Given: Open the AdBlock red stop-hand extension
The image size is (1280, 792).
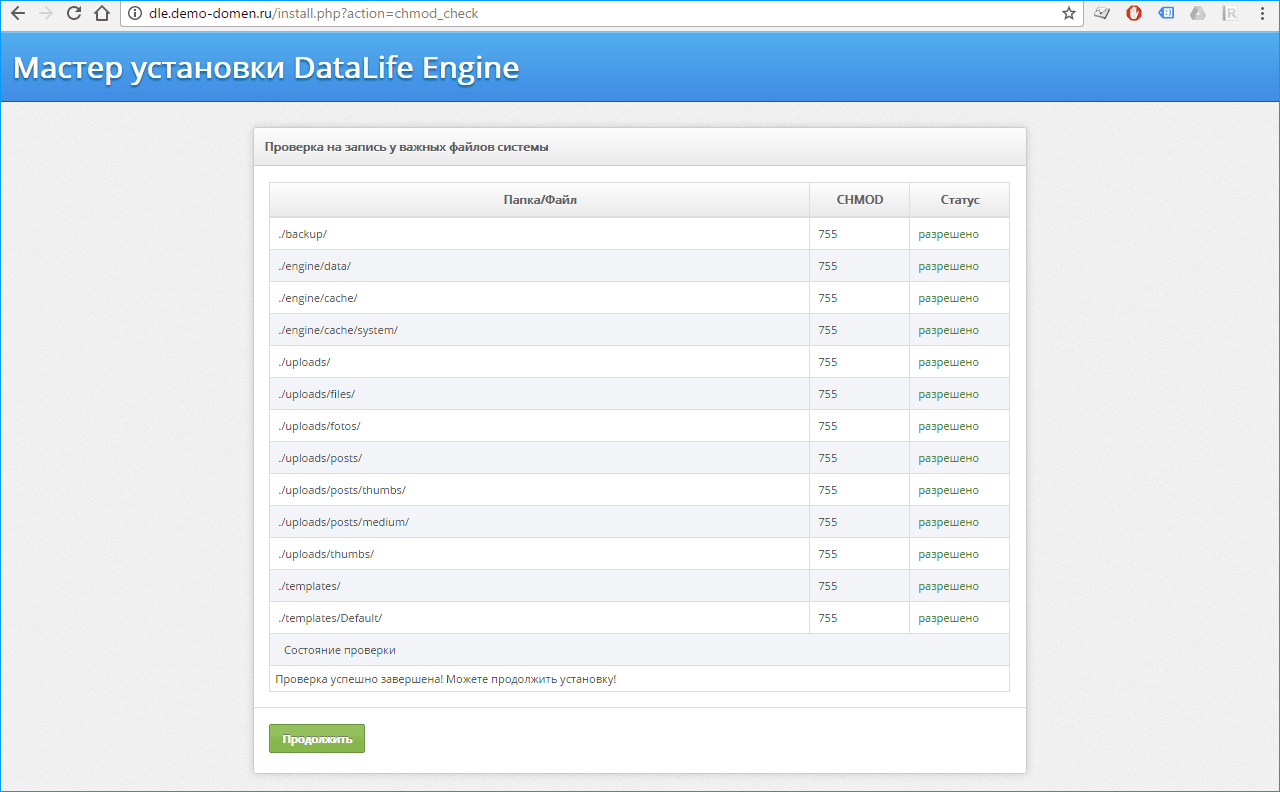Looking at the screenshot, I should click(1134, 14).
